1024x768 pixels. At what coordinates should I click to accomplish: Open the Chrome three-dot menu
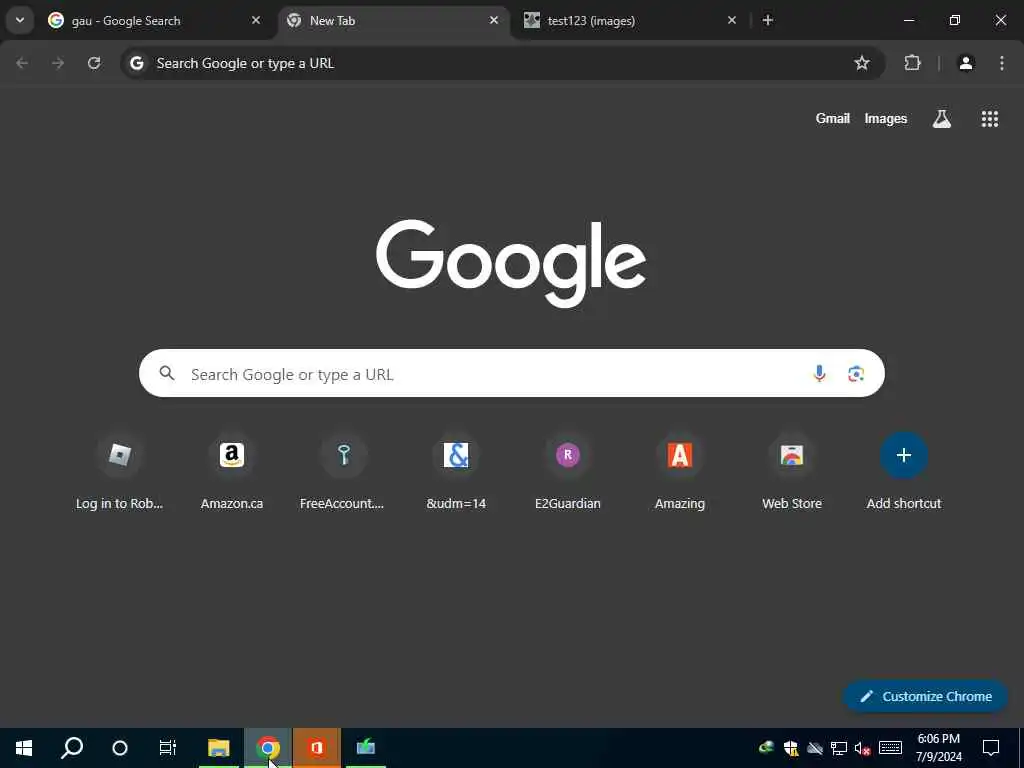[1002, 63]
